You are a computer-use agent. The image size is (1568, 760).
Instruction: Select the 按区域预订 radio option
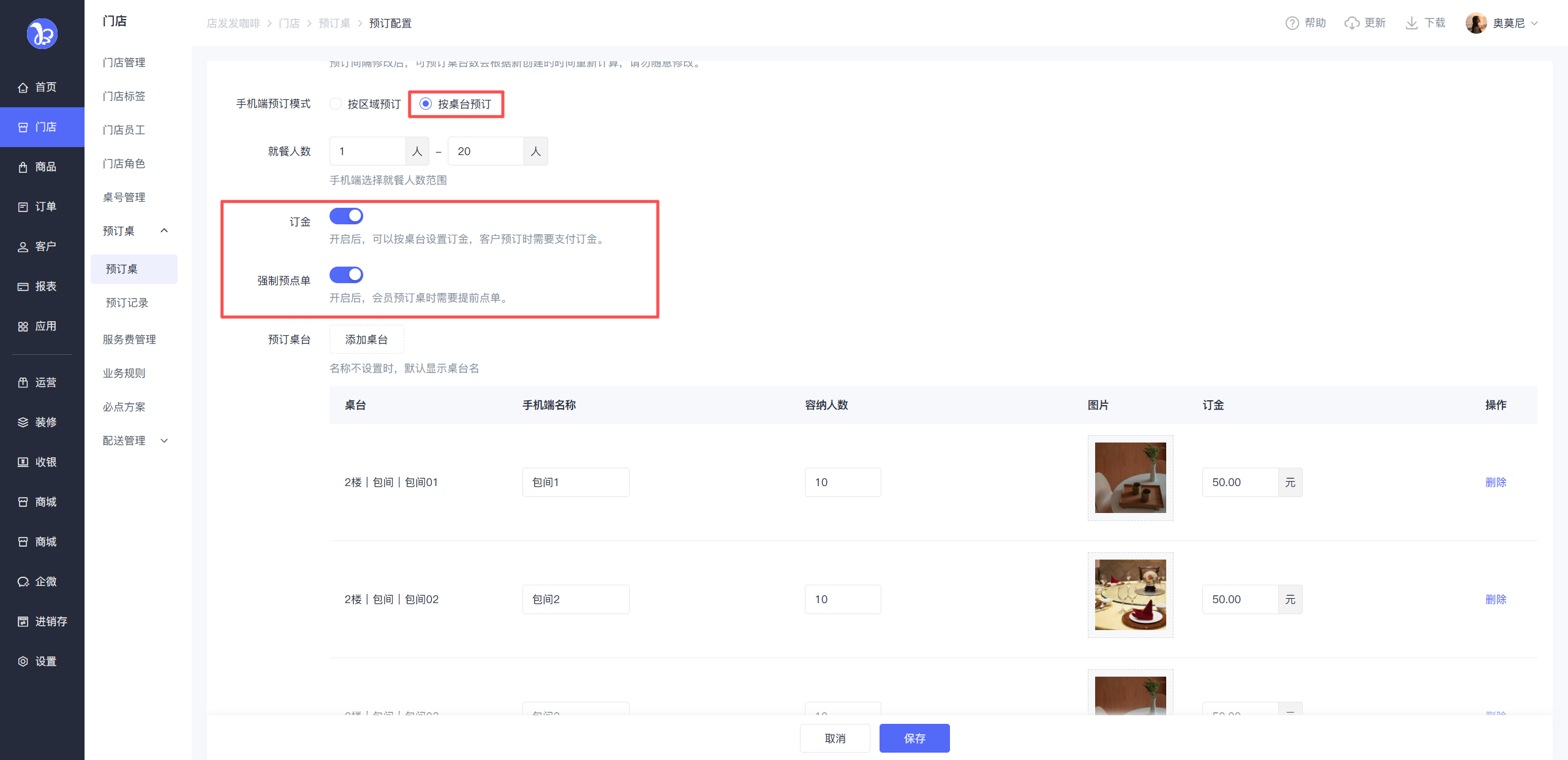click(x=336, y=104)
